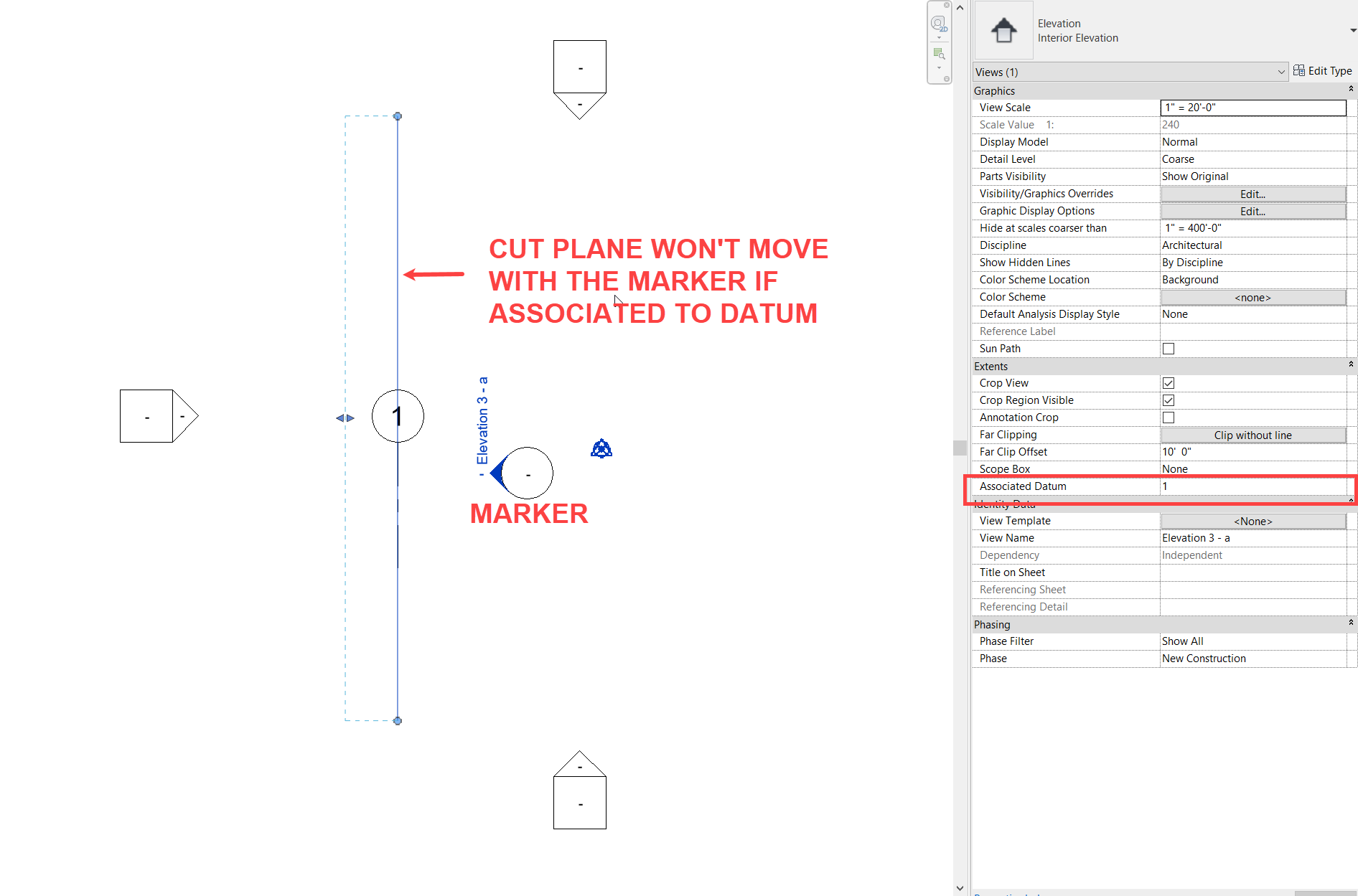This screenshot has height=896, width=1358.
Task: Open the Views (1) dropdown
Action: coord(1280,71)
